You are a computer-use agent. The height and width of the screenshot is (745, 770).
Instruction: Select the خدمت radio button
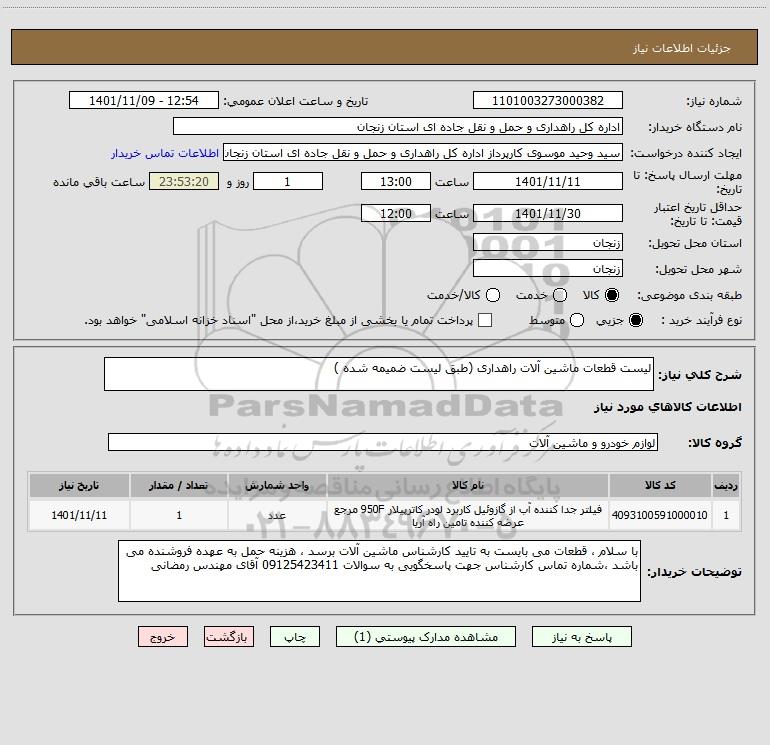click(x=560, y=295)
